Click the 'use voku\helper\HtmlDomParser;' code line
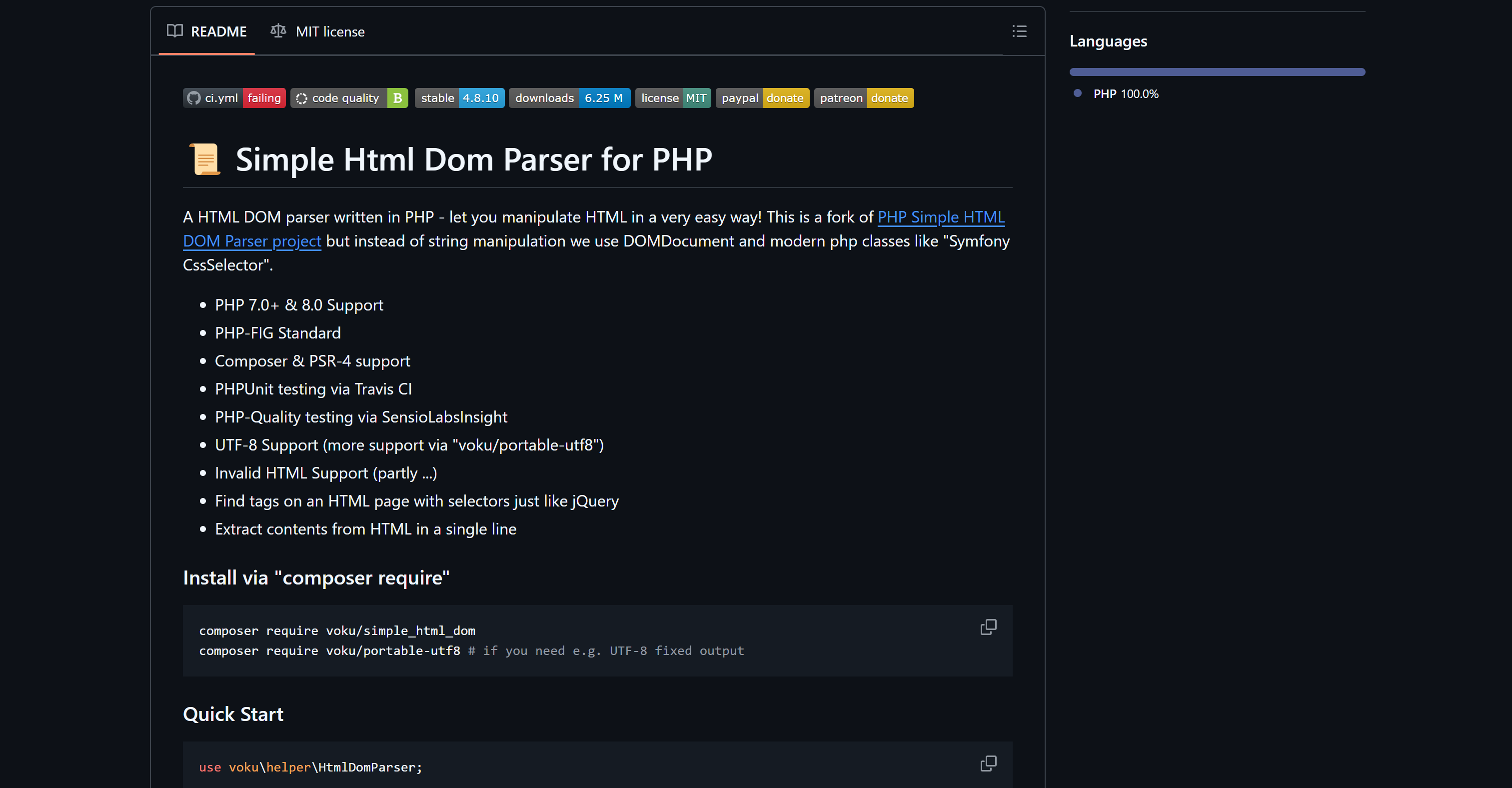1512x788 pixels. pos(310,767)
